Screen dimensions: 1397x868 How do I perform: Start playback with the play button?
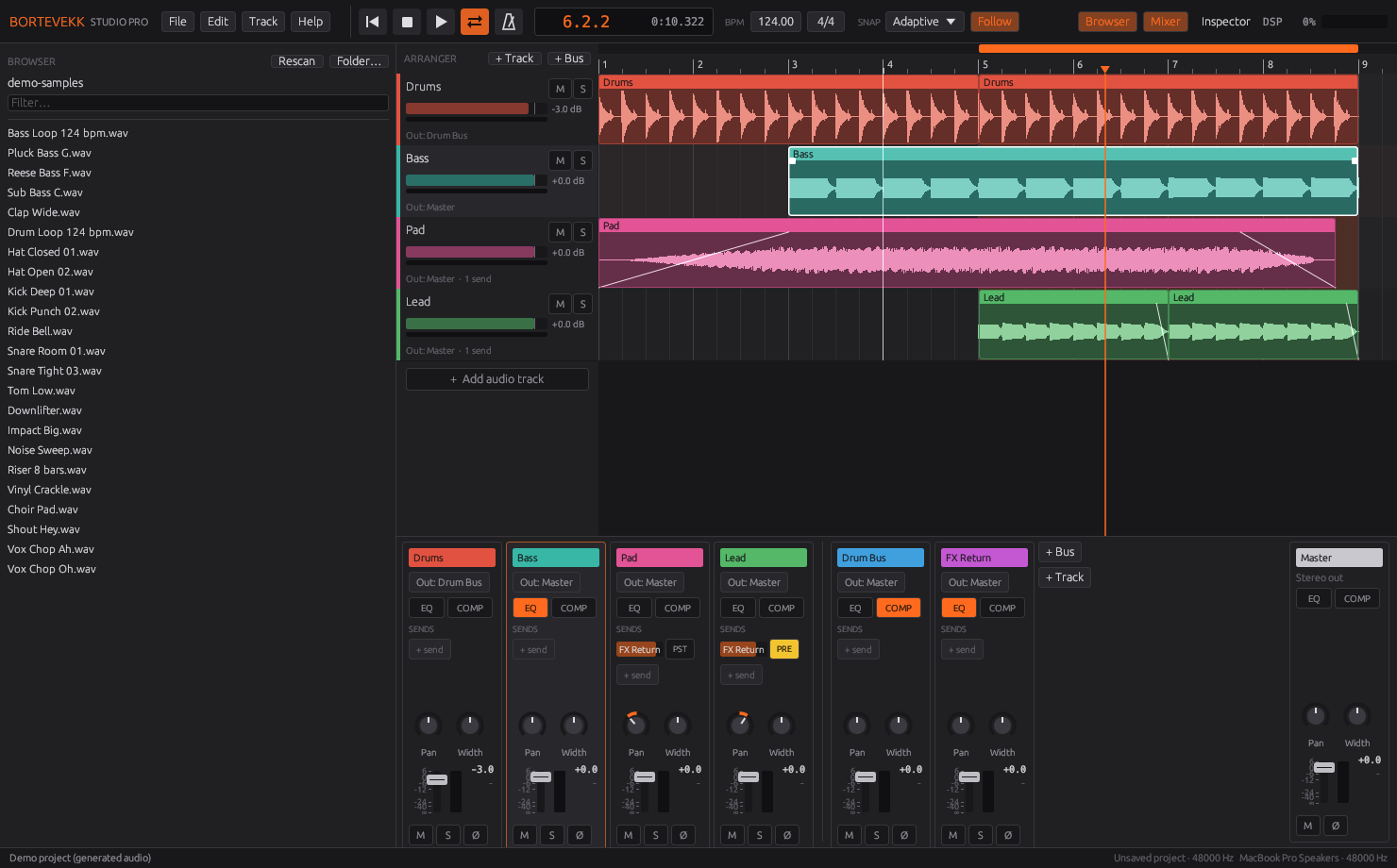coord(441,21)
